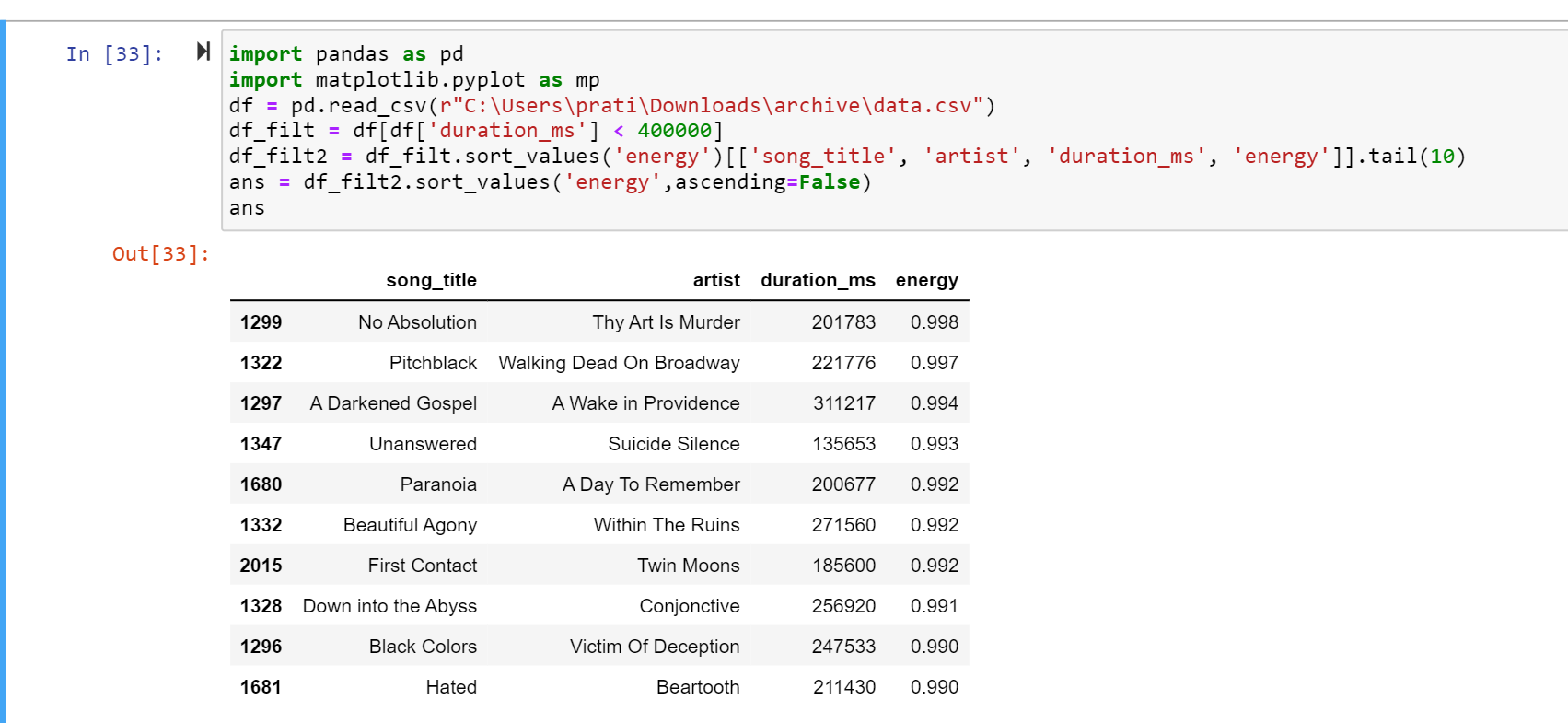Click artist 'Twin Moons'
This screenshot has width=1568, height=723.
click(688, 566)
